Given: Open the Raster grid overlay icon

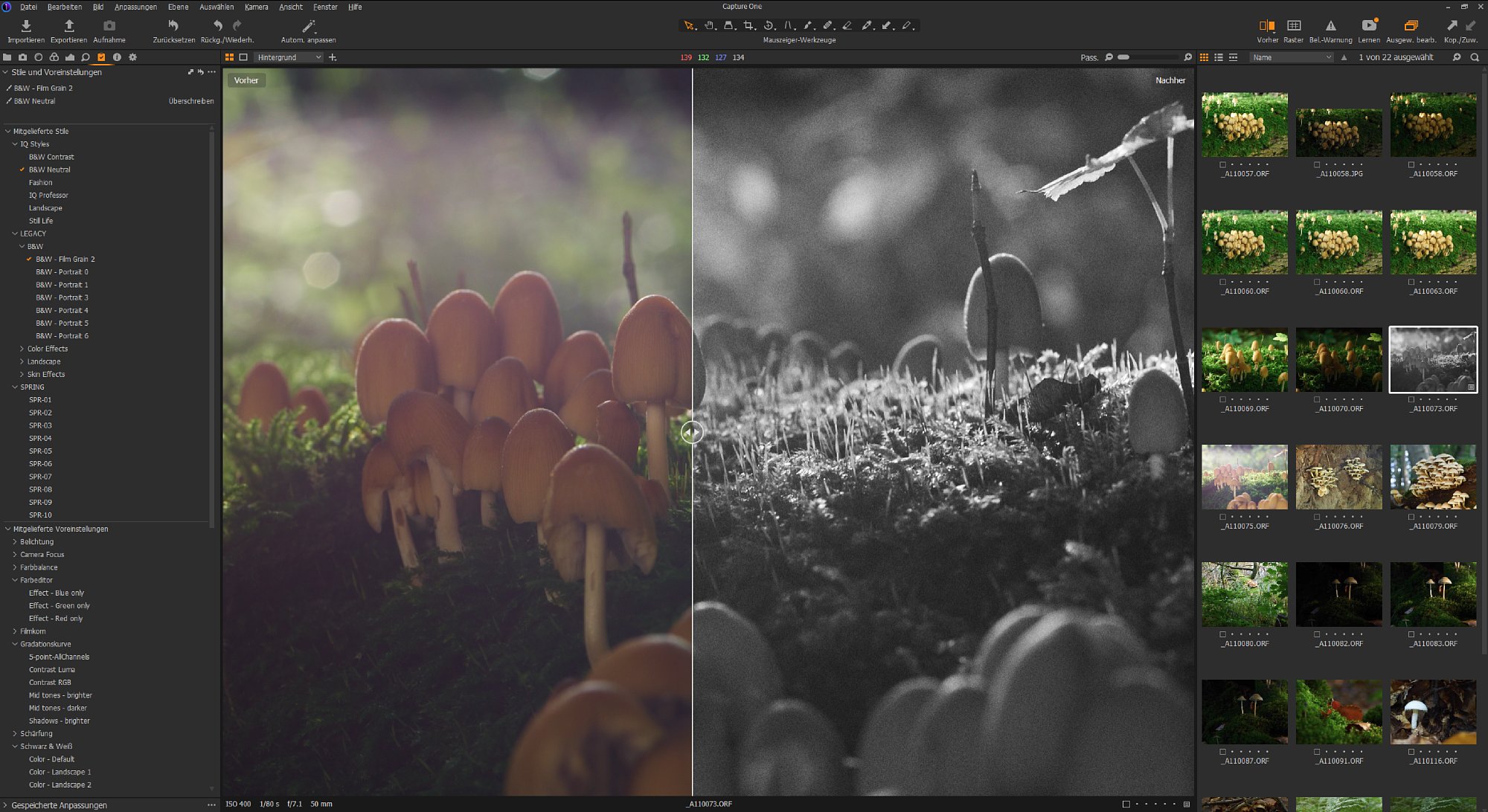Looking at the screenshot, I should tap(1294, 26).
